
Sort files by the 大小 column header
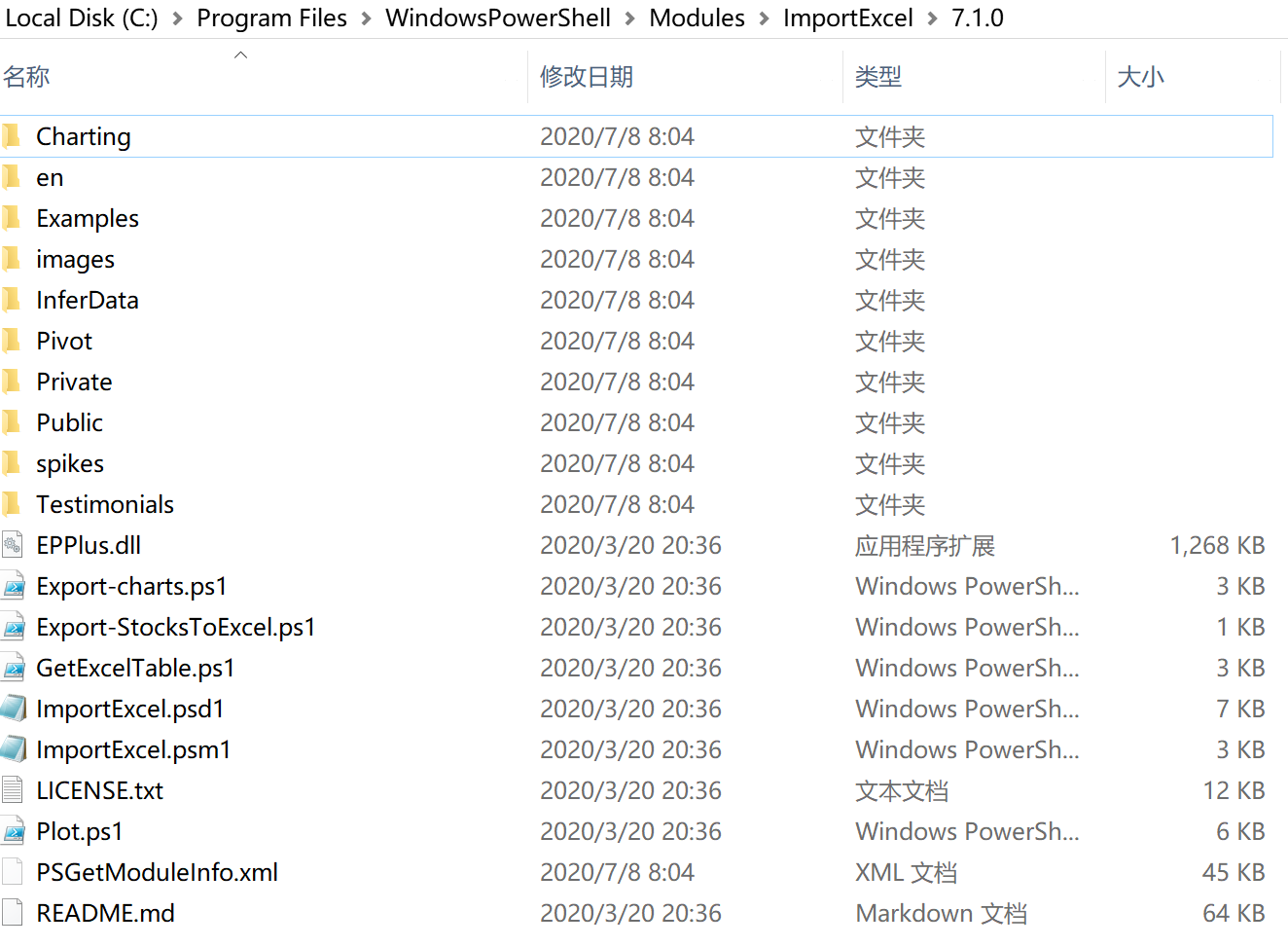[x=1140, y=77]
